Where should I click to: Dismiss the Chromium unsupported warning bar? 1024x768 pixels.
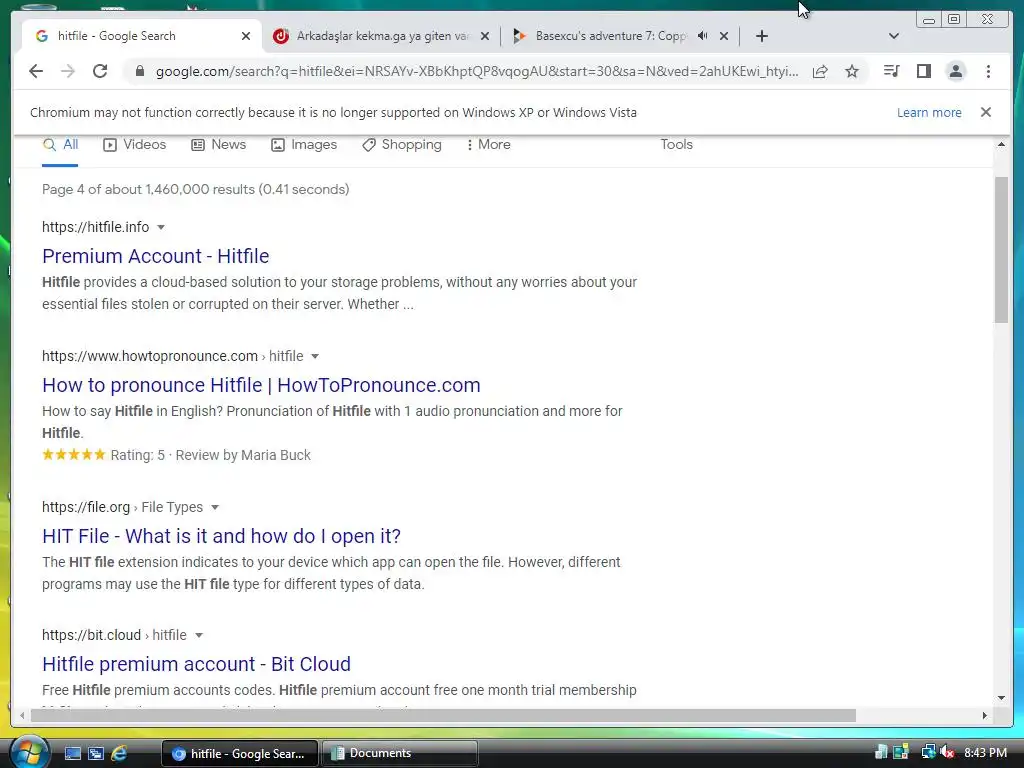click(985, 112)
